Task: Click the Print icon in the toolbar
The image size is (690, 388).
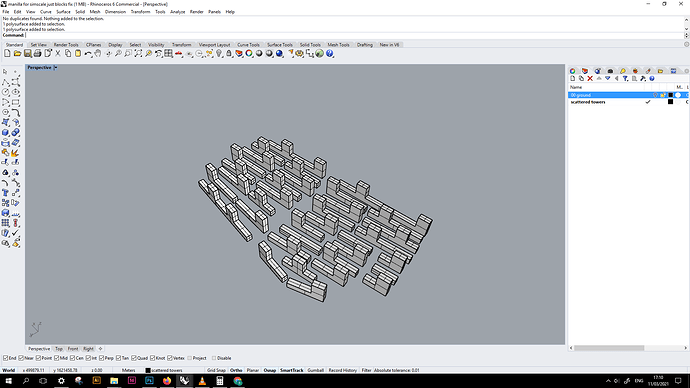Action: (37, 53)
